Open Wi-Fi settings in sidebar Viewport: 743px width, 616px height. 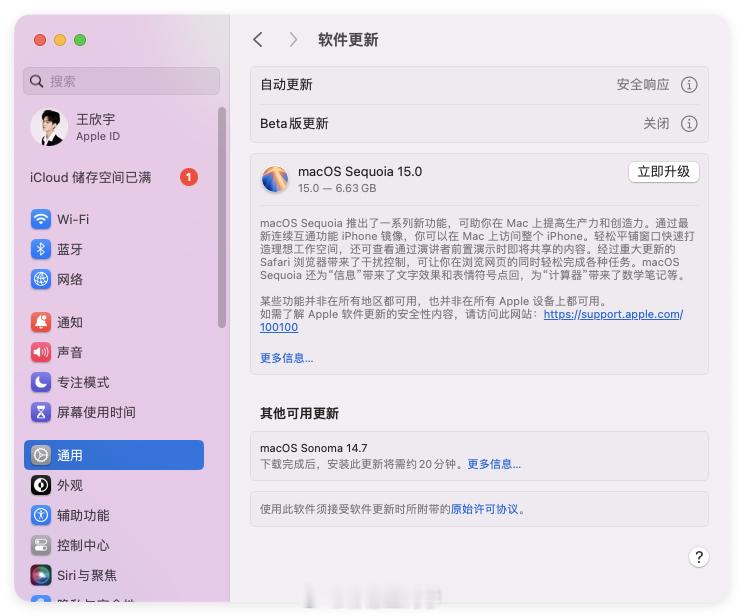(x=114, y=219)
